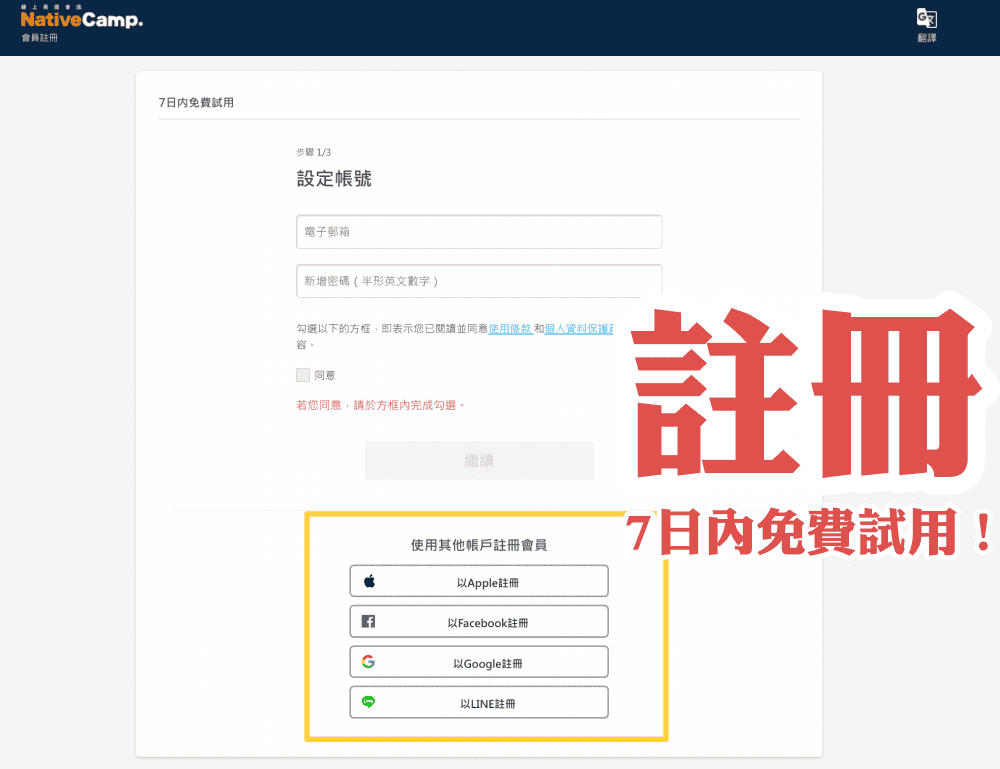The width and height of the screenshot is (1000, 769).
Task: Check the 同意 agreement checkbox
Action: 303,375
